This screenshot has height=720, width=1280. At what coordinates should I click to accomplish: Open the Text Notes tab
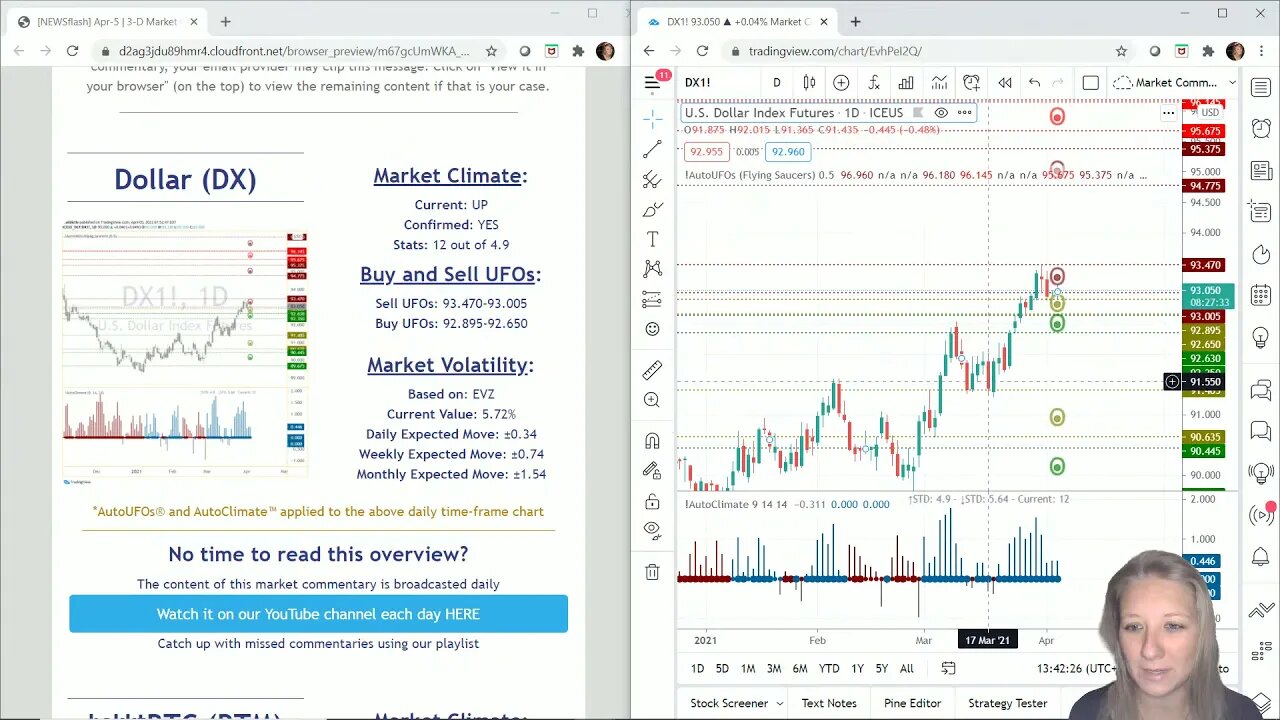click(829, 703)
